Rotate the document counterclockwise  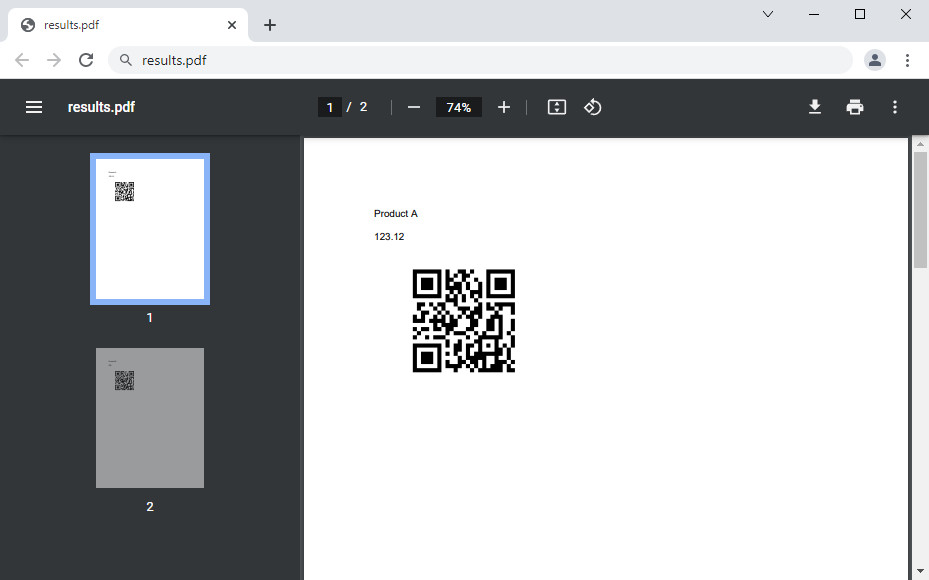pos(592,107)
